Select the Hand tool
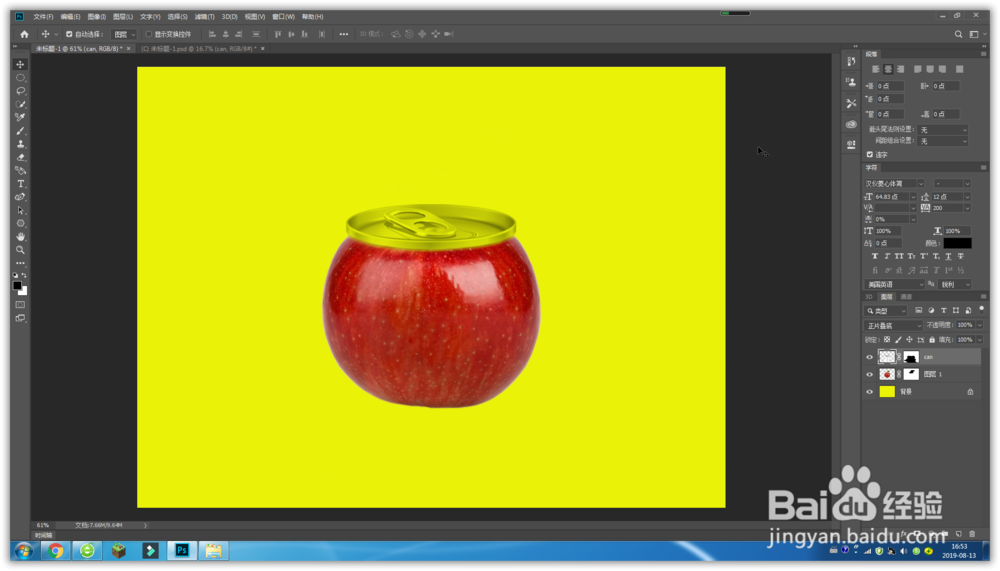Screen dimensions: 1000x571 [x=20, y=237]
